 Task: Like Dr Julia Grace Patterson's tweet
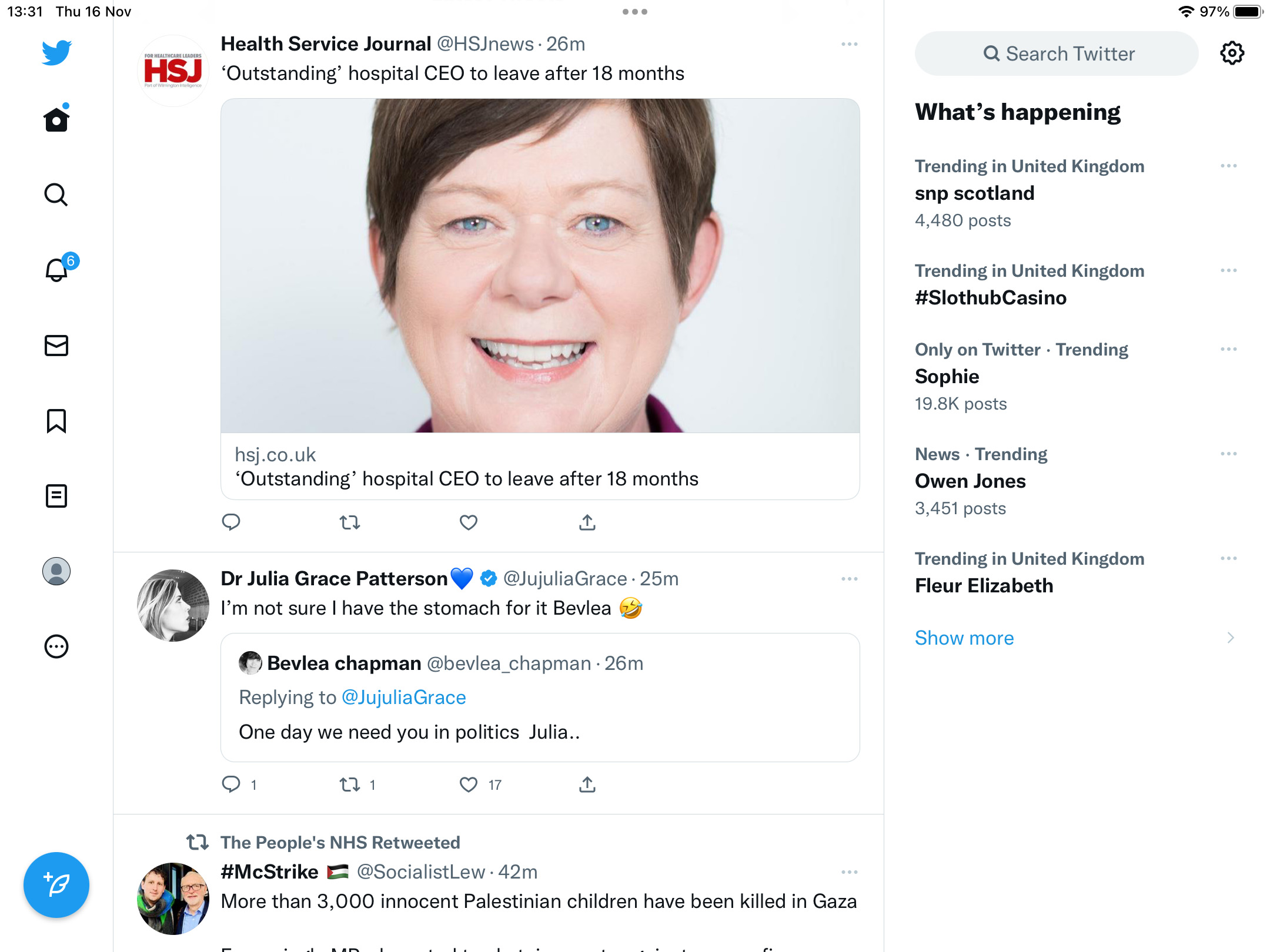pos(469,784)
